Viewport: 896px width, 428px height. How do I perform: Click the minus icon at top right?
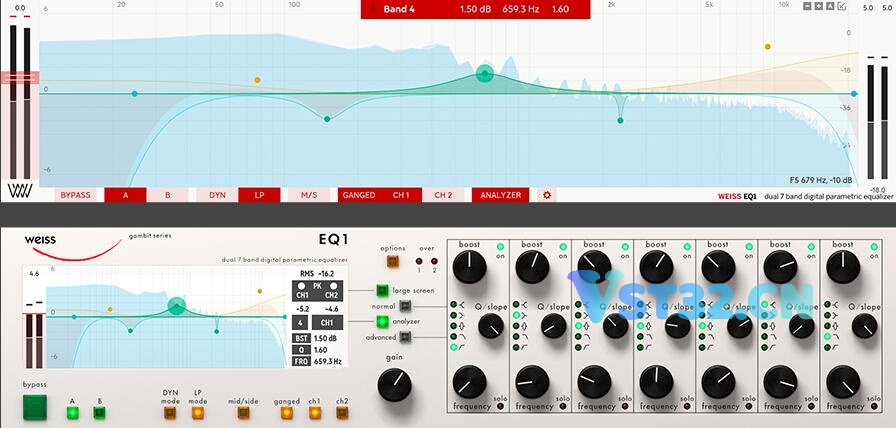pyautogui.click(x=807, y=6)
